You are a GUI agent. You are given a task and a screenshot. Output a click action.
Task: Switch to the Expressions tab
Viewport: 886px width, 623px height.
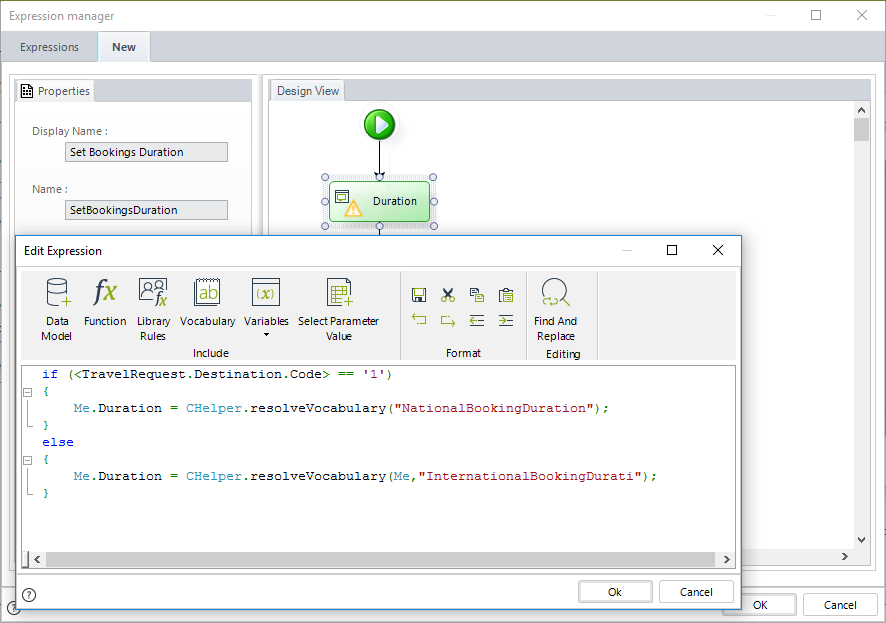click(x=50, y=47)
